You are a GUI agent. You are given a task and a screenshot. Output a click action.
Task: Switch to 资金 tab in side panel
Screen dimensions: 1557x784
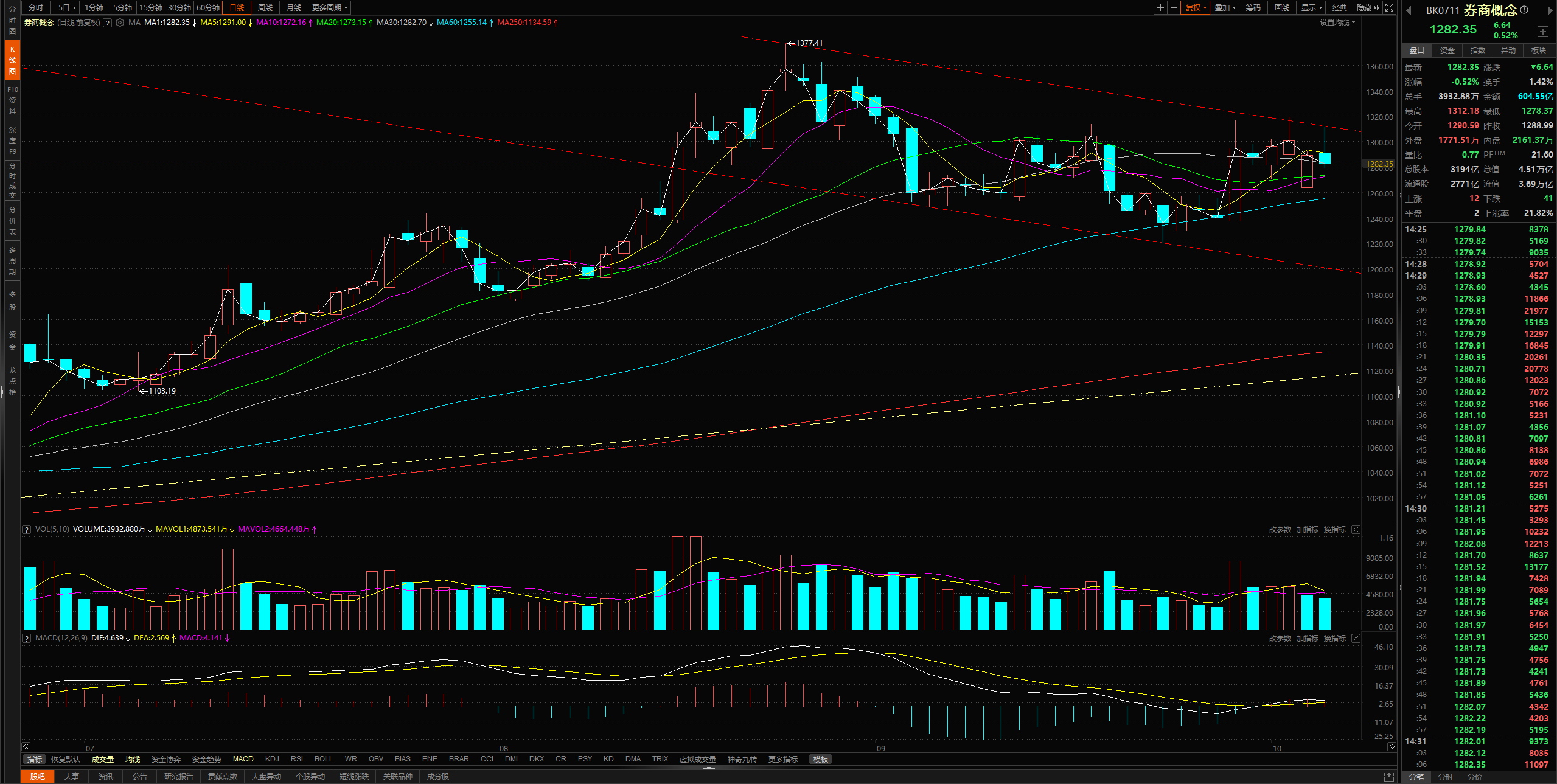tap(1447, 50)
